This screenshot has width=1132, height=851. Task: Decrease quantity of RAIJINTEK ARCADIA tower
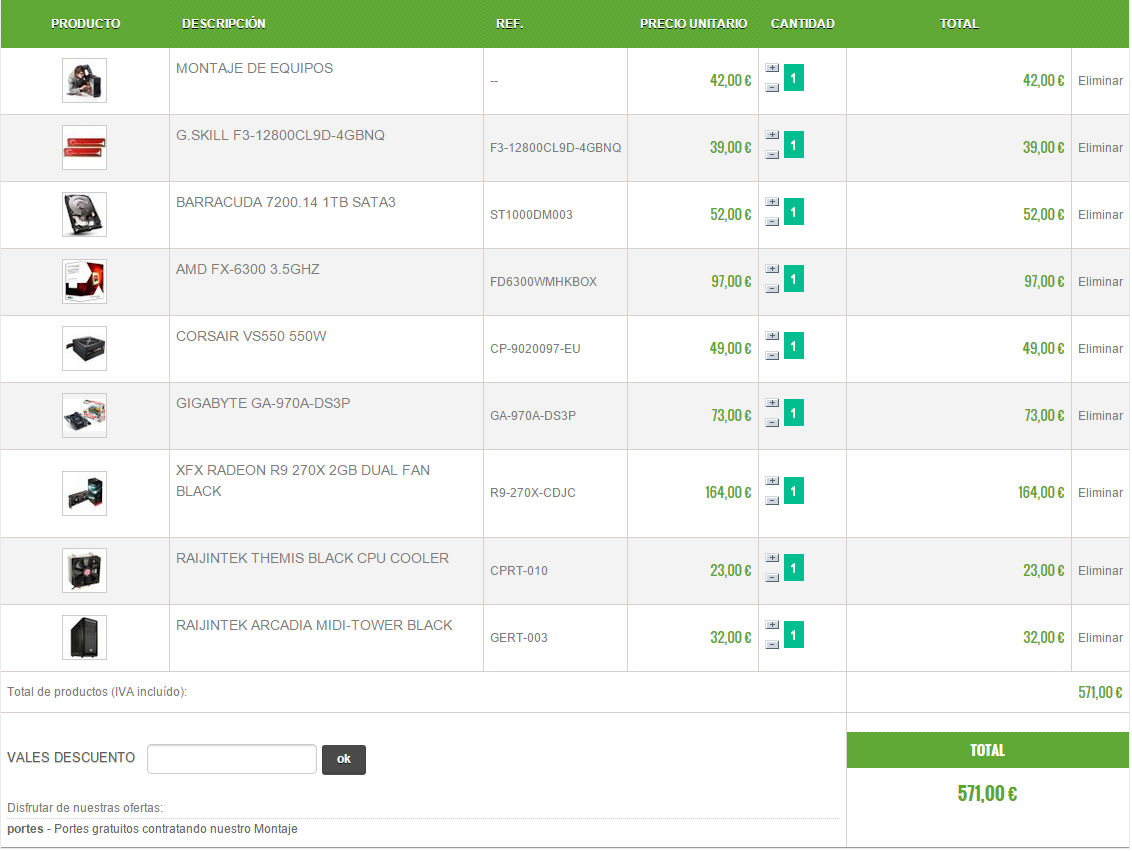(772, 645)
